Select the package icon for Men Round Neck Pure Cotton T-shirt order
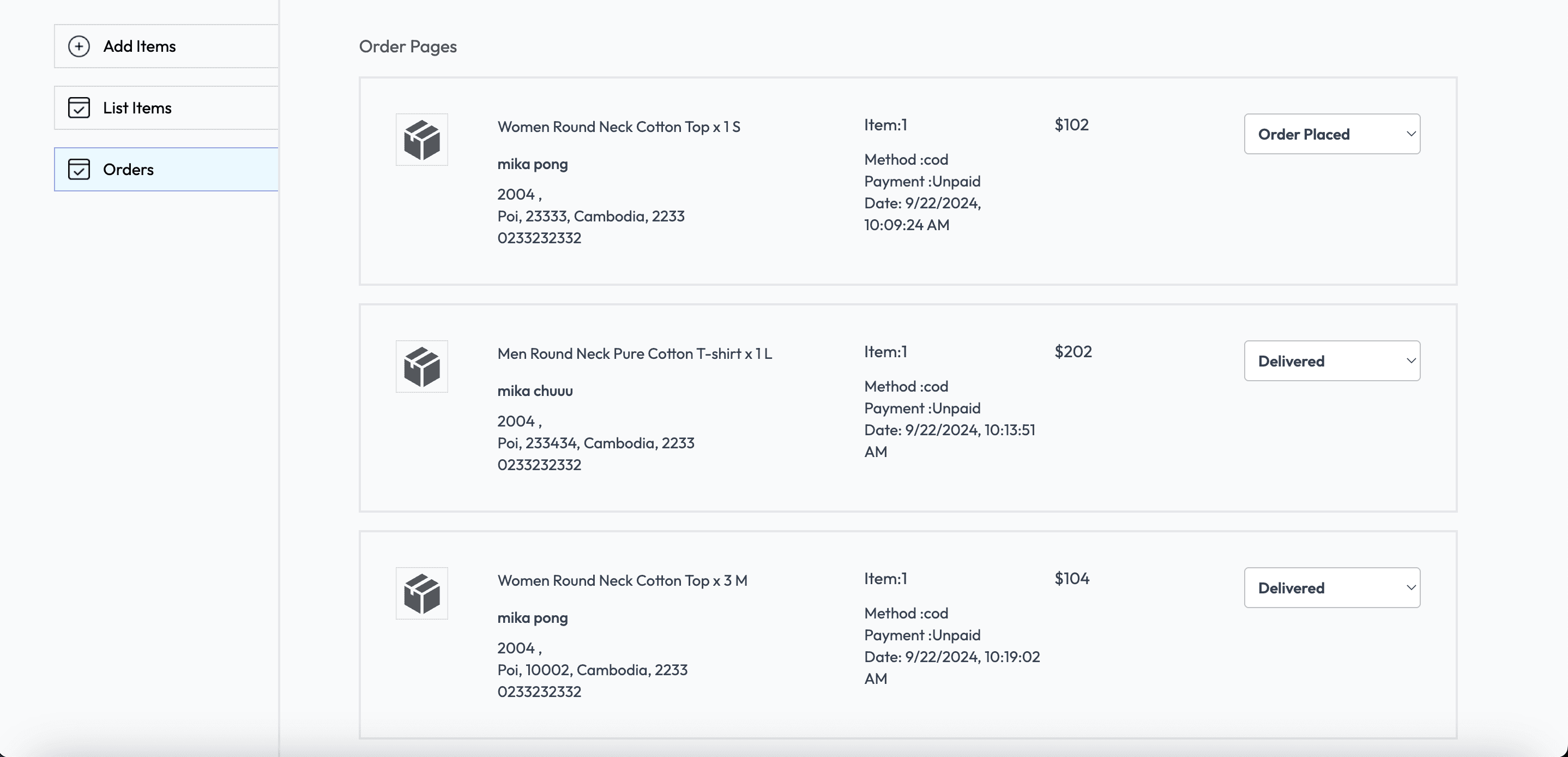 (421, 366)
